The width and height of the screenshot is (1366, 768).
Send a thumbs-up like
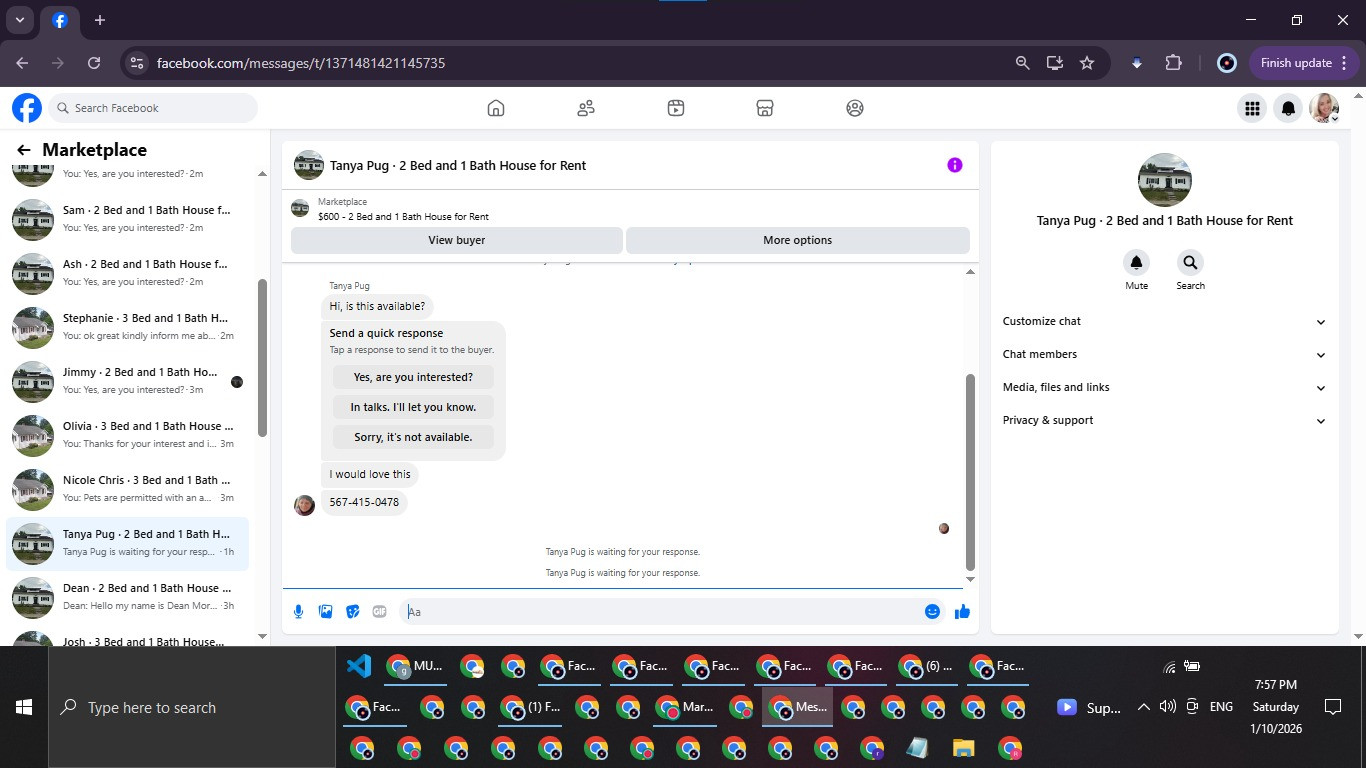point(962,611)
